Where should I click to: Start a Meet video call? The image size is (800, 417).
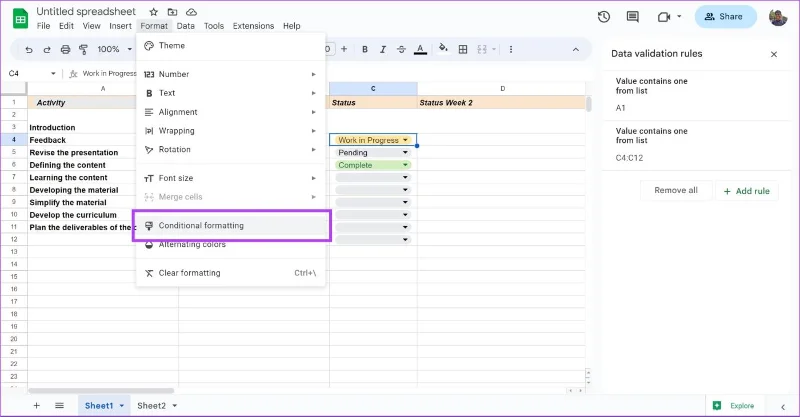point(663,17)
